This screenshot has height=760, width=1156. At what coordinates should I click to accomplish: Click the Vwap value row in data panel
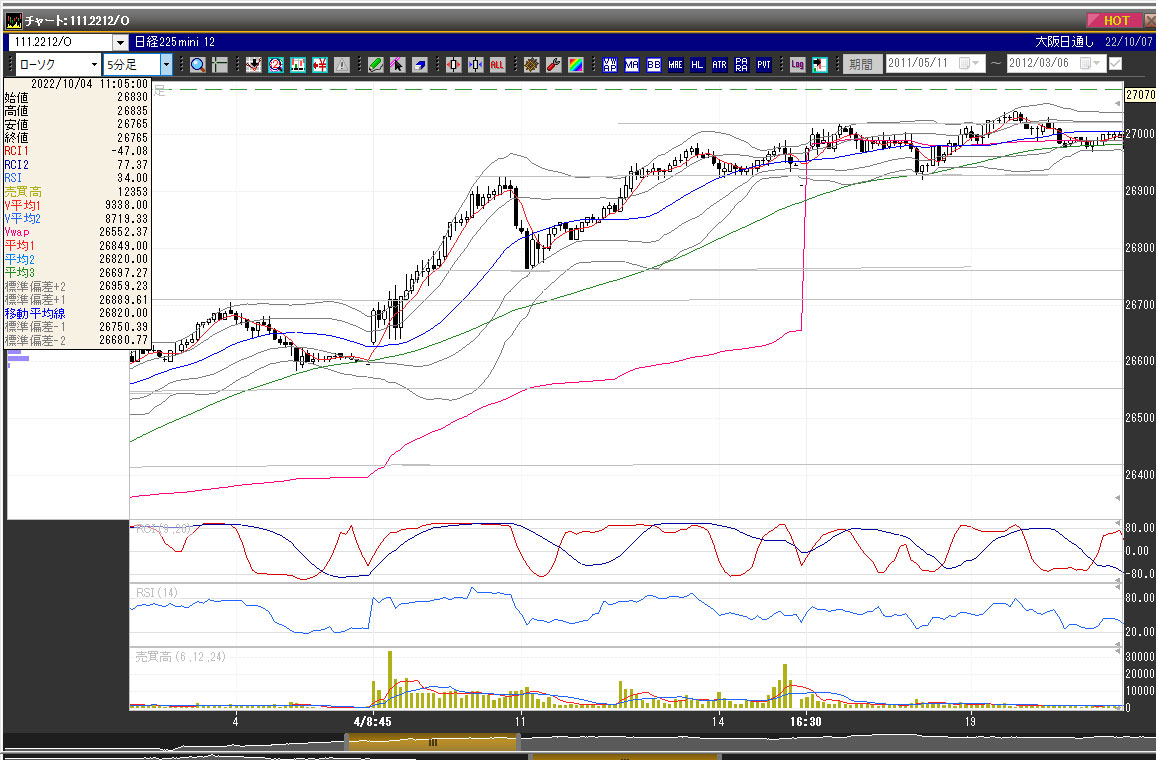click(x=76, y=232)
